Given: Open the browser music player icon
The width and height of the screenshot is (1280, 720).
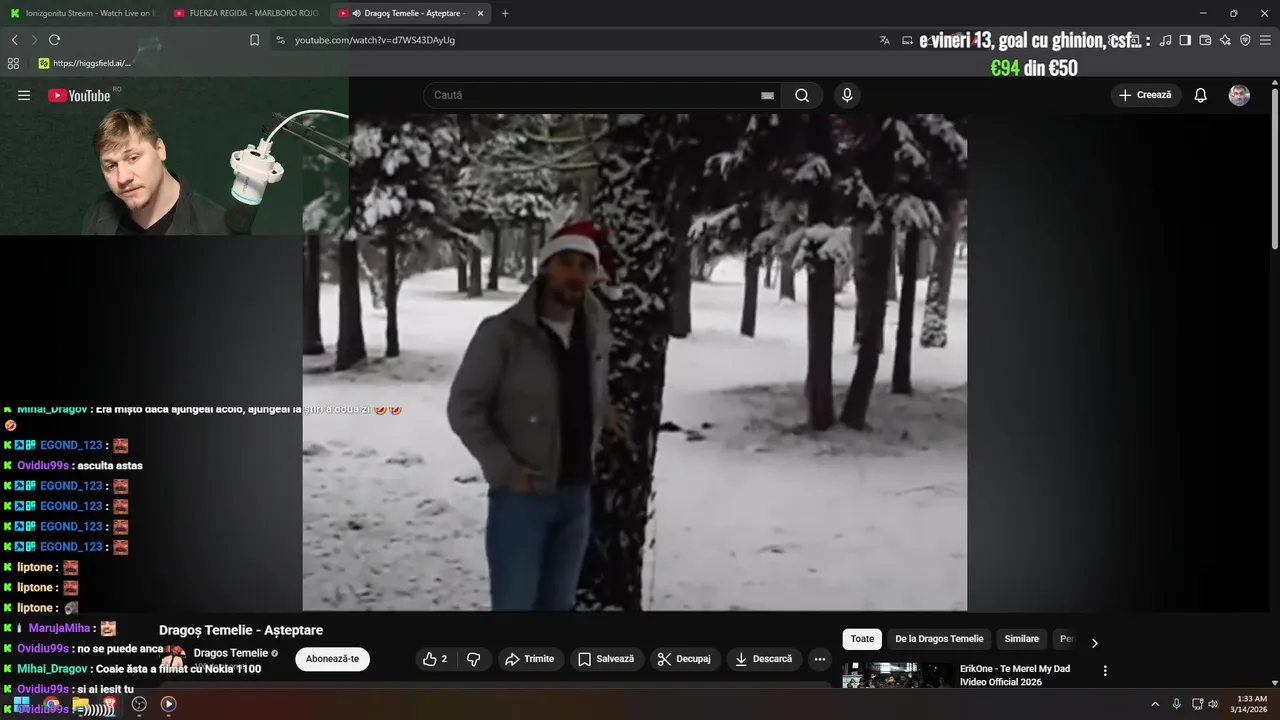Looking at the screenshot, I should (x=1165, y=40).
